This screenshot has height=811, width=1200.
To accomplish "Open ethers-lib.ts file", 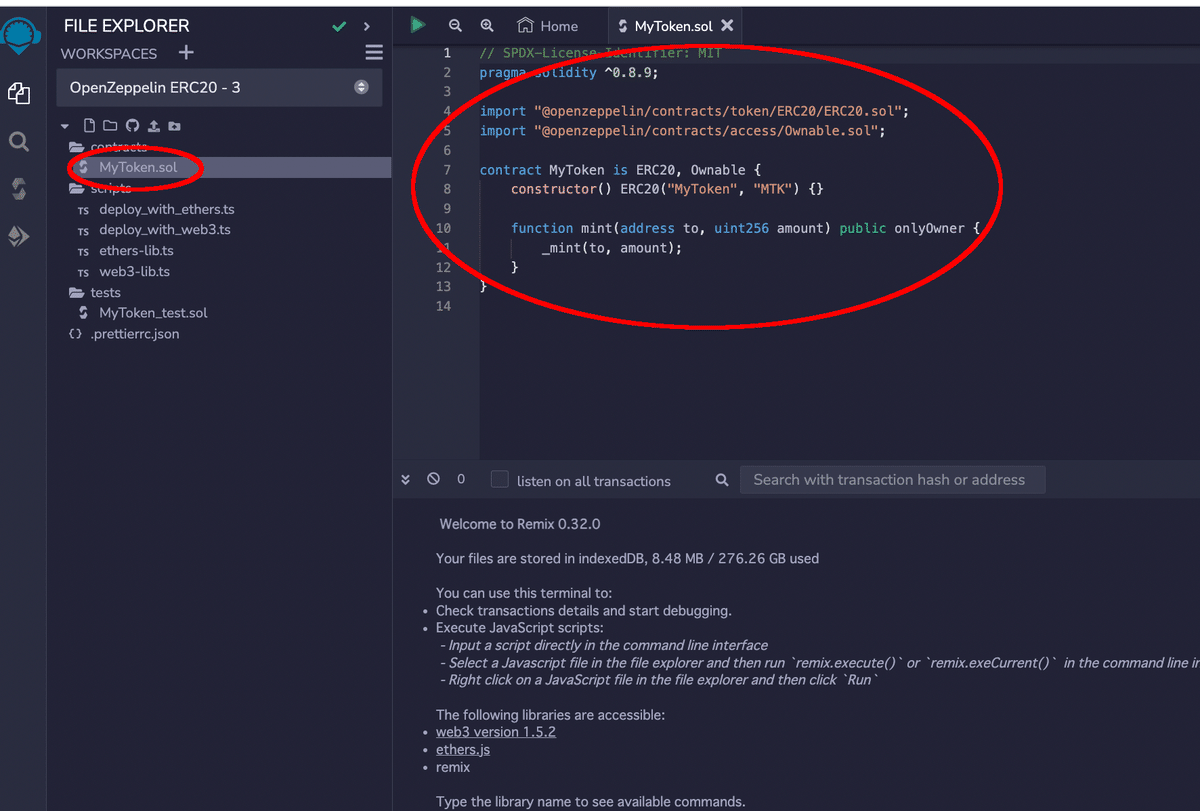I will (136, 251).
